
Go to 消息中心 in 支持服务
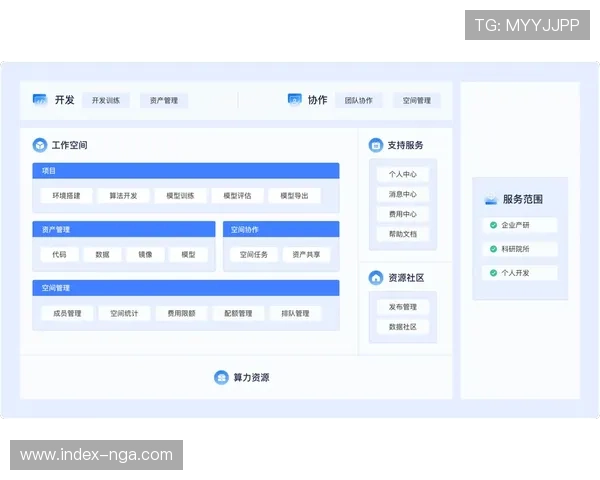pyautogui.click(x=403, y=194)
